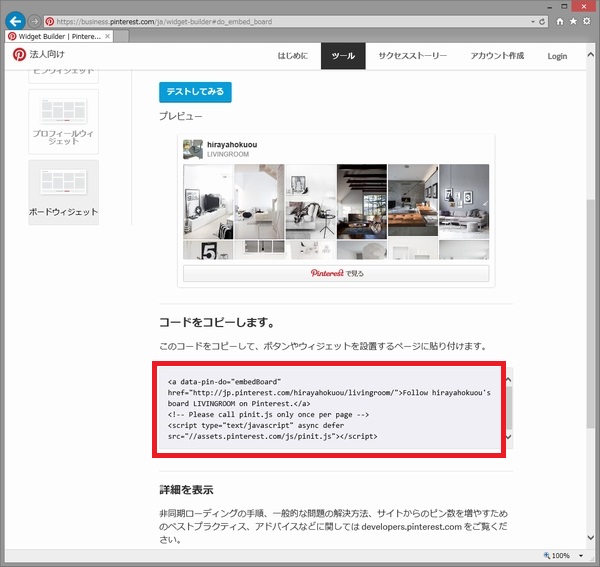Open the browser tools gear icon

(587, 20)
